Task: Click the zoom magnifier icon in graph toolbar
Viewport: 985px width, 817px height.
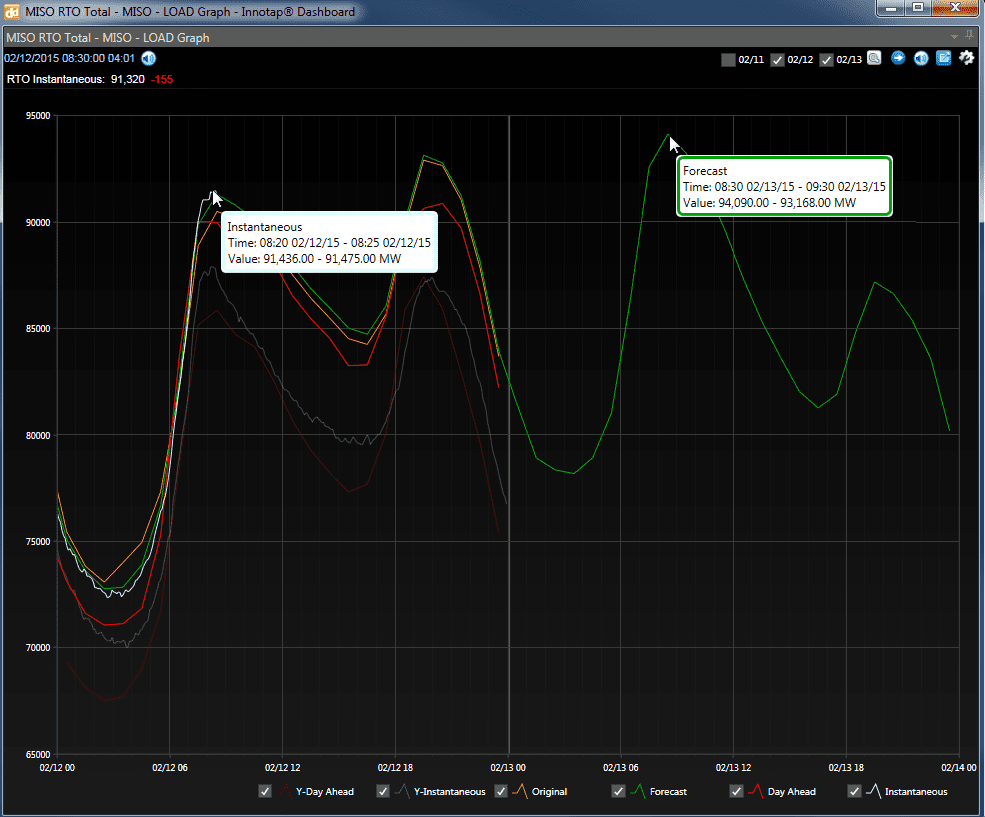Action: point(874,58)
